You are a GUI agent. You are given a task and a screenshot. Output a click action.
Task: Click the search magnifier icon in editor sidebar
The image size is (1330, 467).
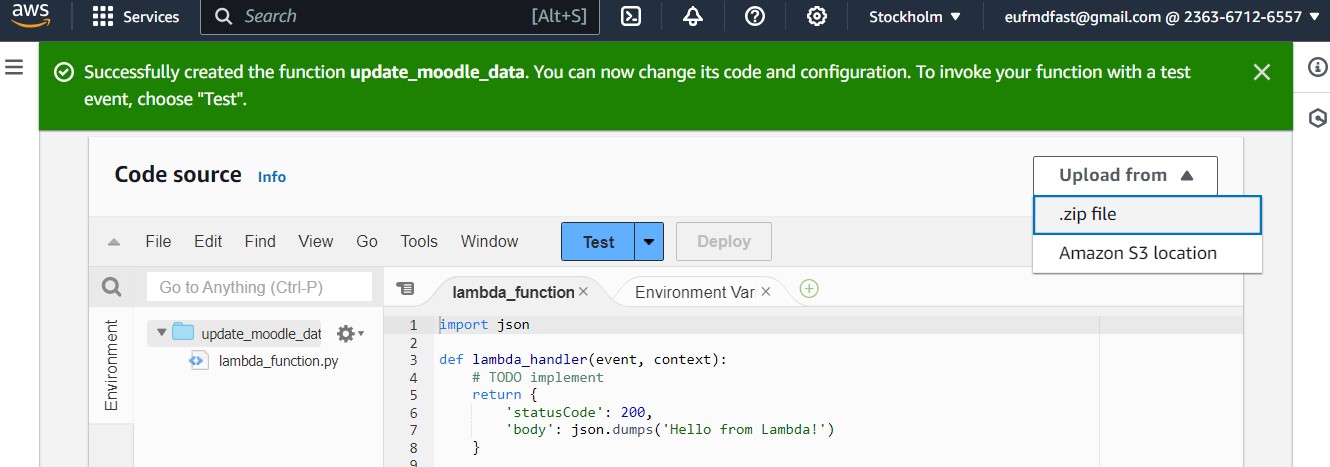coord(111,288)
